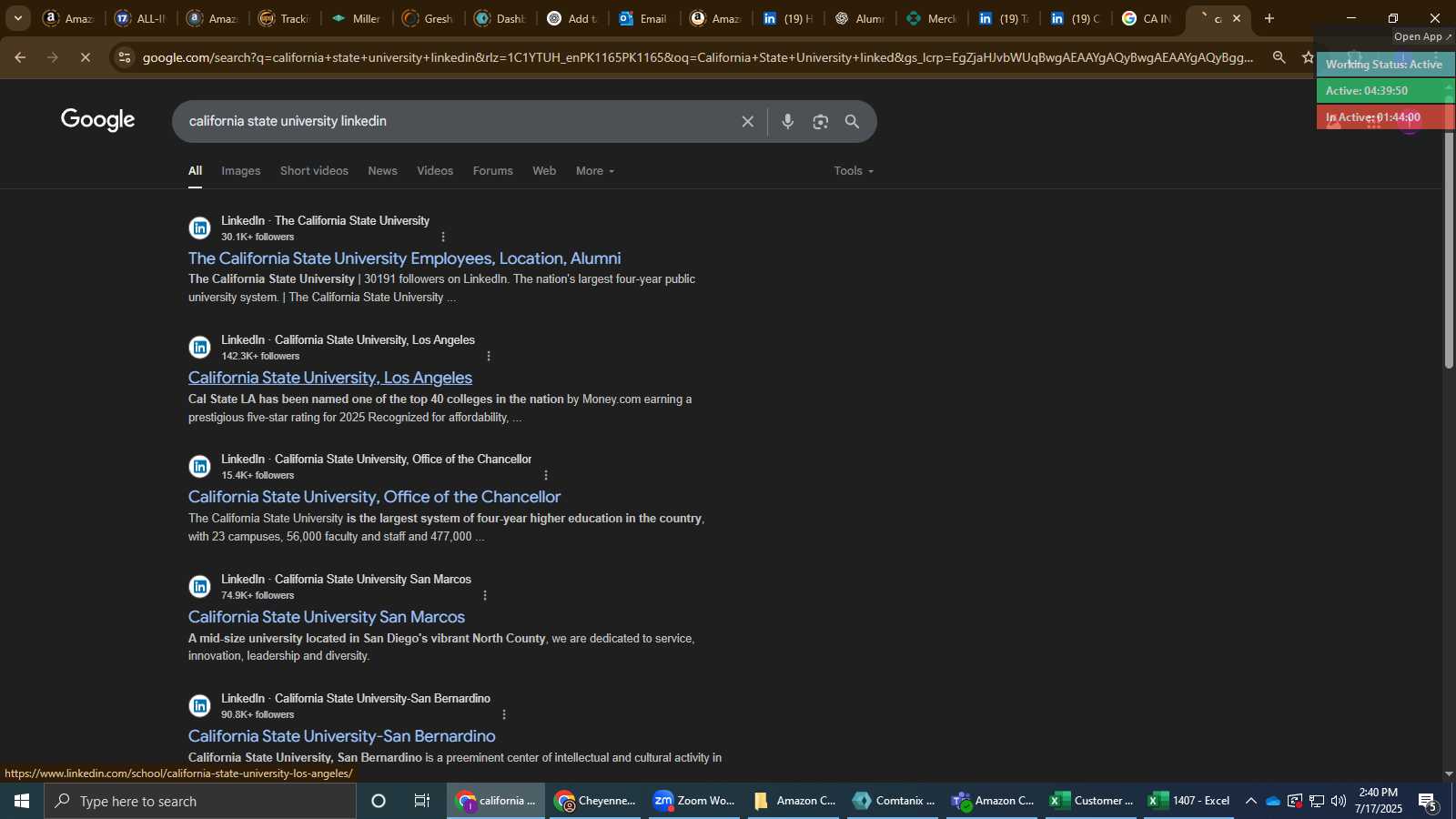Open the tab search dropdown arrow
Screen dimensions: 1456x819
tap(17, 18)
